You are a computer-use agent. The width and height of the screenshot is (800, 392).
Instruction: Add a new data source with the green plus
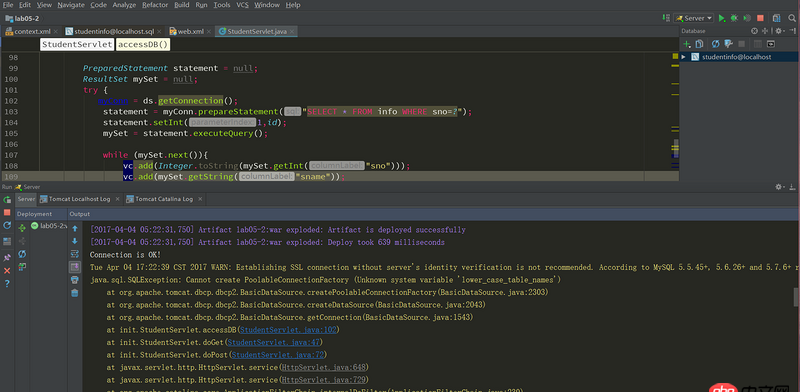(687, 44)
